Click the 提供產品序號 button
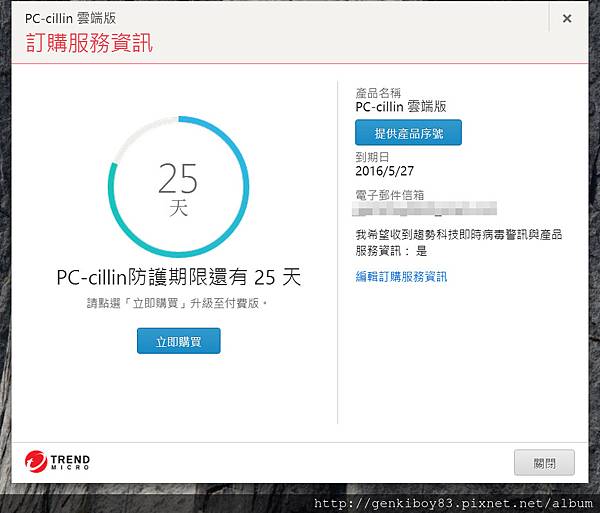This screenshot has width=600, height=513. pyautogui.click(x=408, y=133)
